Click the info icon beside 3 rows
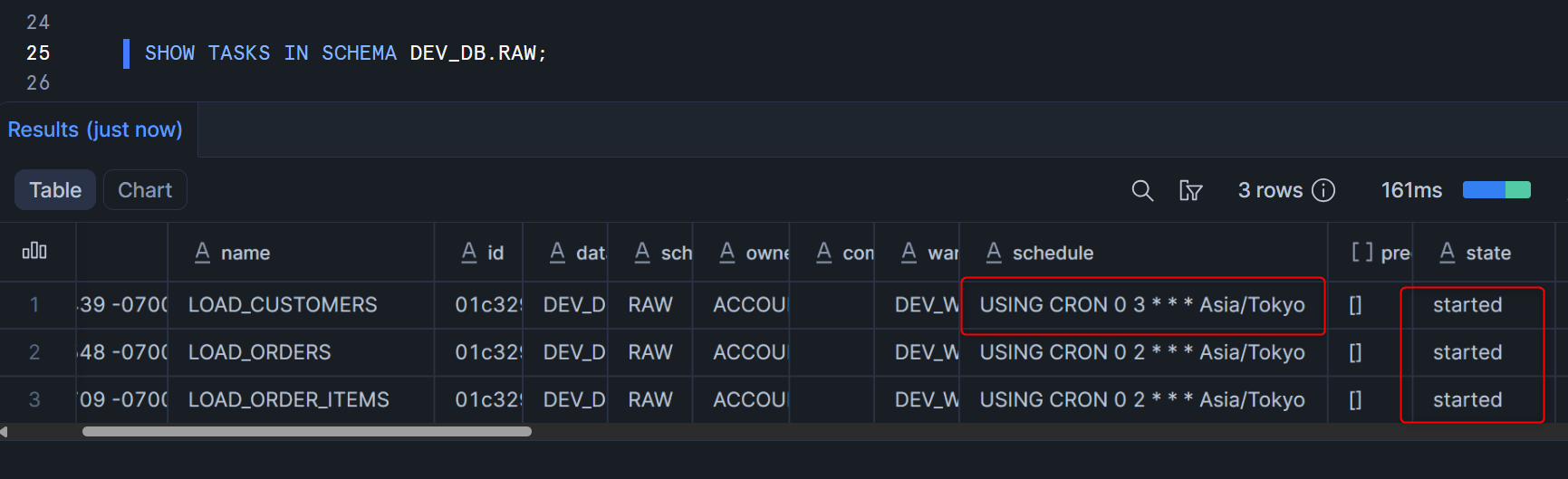 [x=1323, y=190]
